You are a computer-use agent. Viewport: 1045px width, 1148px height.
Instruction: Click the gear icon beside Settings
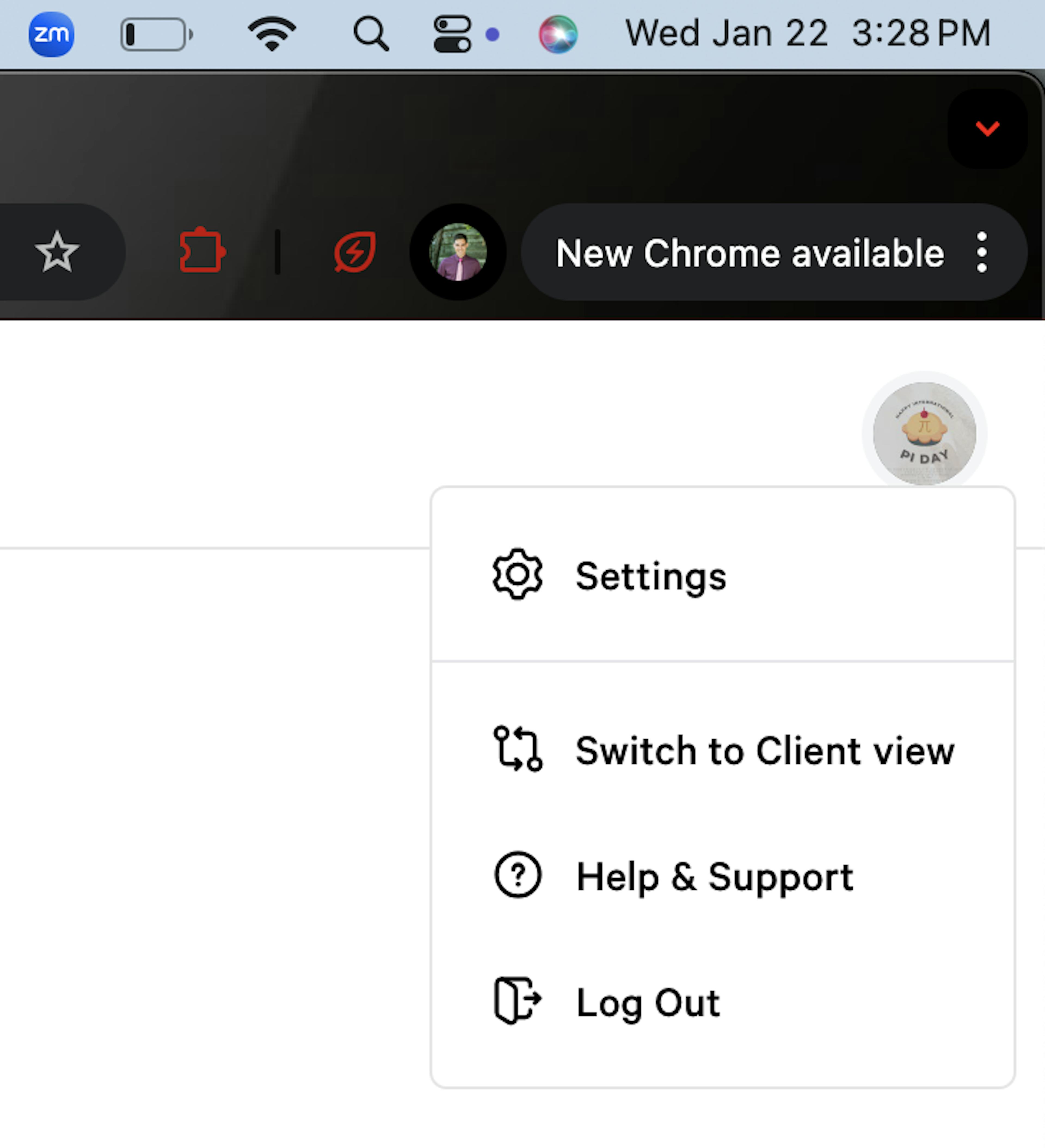pos(517,575)
